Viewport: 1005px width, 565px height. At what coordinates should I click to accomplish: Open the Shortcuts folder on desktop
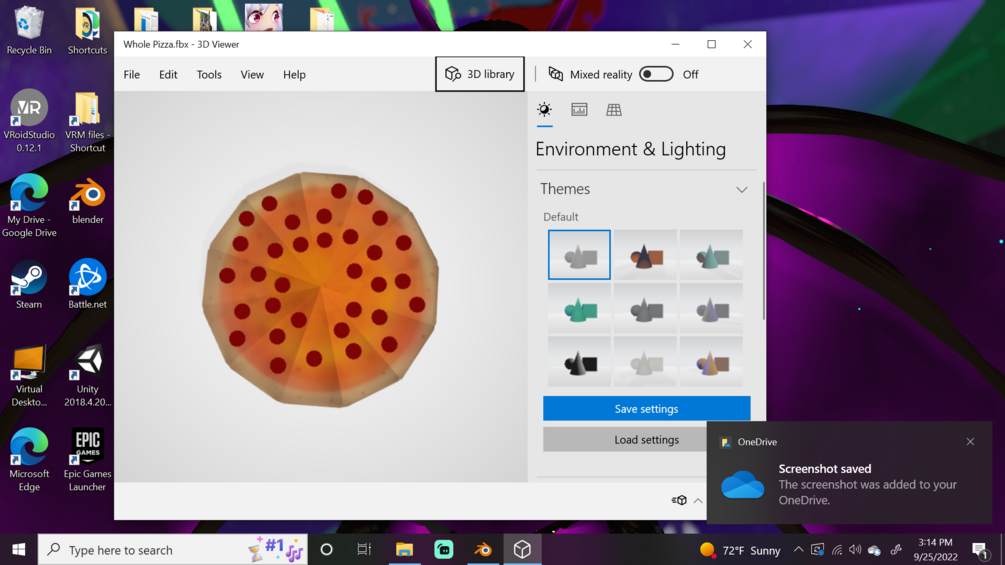coord(87,29)
